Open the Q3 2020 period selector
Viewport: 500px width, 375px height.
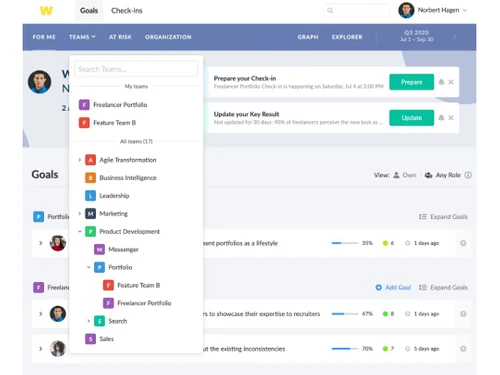(416, 36)
